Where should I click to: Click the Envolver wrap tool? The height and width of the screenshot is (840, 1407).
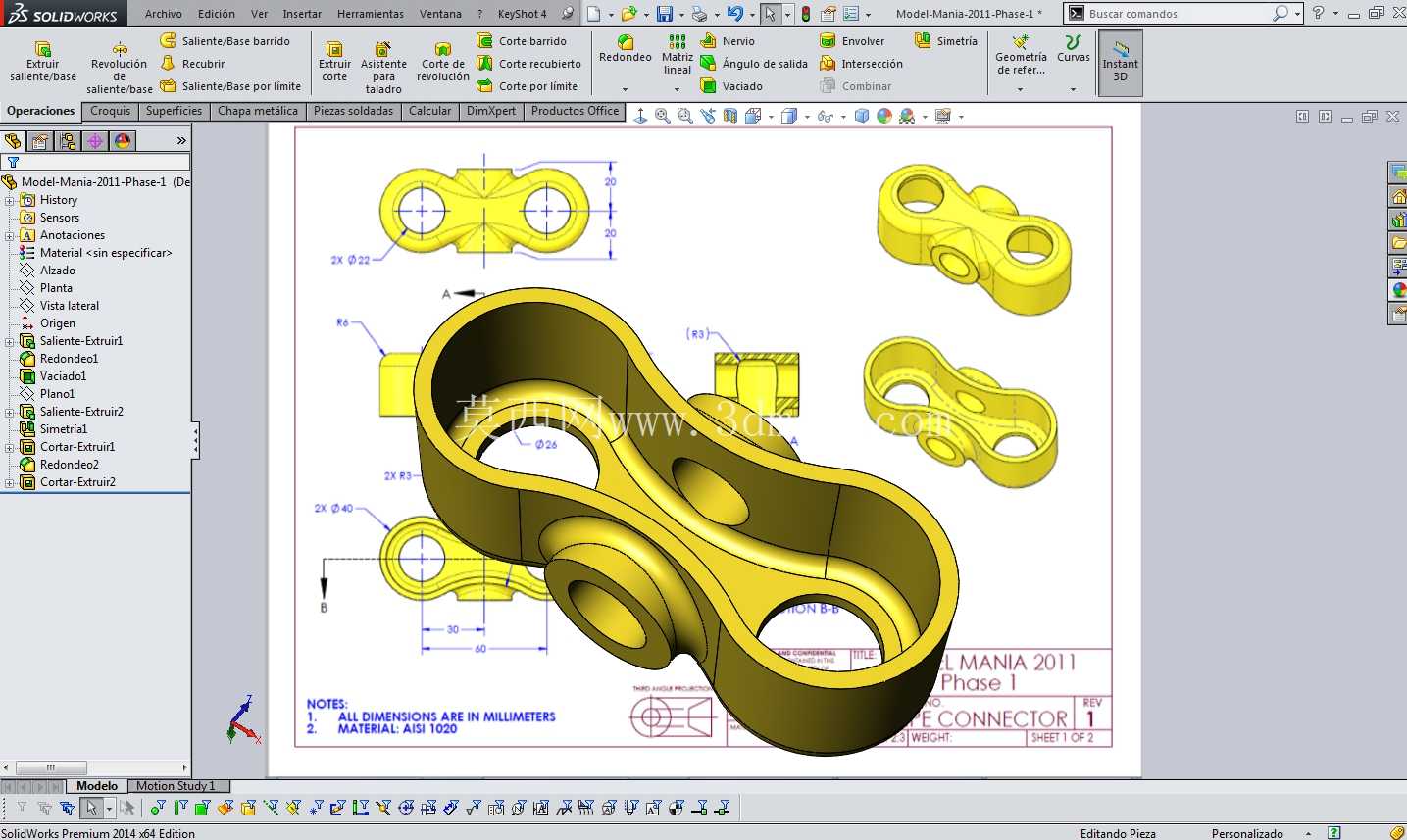point(853,41)
